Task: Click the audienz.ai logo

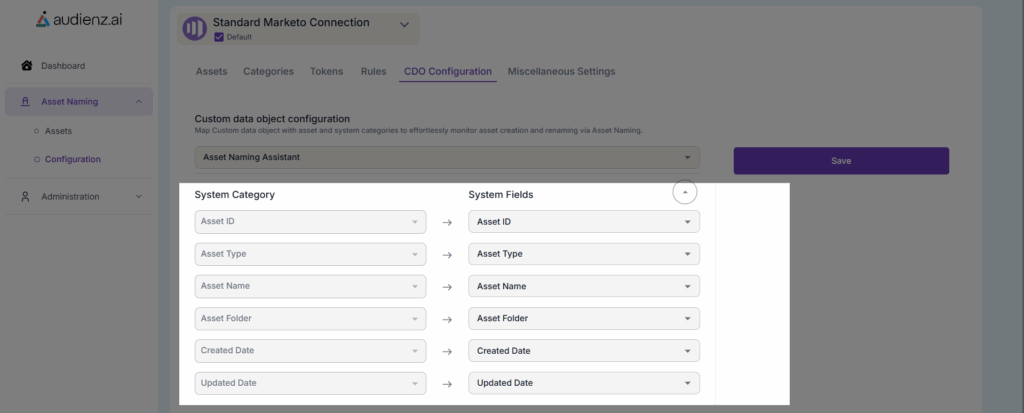Action: [x=78, y=19]
